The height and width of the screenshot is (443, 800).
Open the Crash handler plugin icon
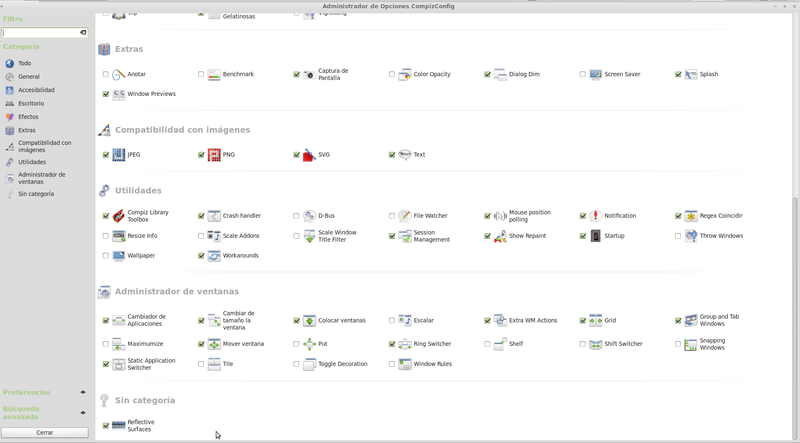[214, 216]
